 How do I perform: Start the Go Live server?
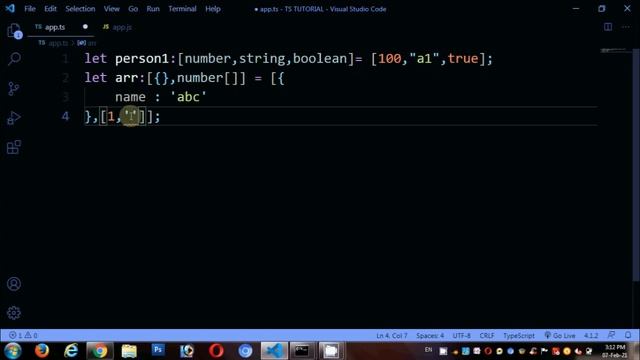coord(560,336)
